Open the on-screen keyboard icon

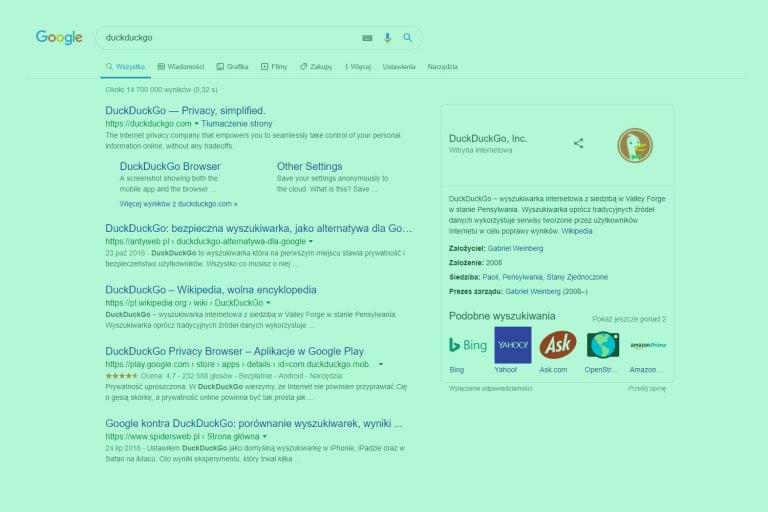click(x=367, y=38)
